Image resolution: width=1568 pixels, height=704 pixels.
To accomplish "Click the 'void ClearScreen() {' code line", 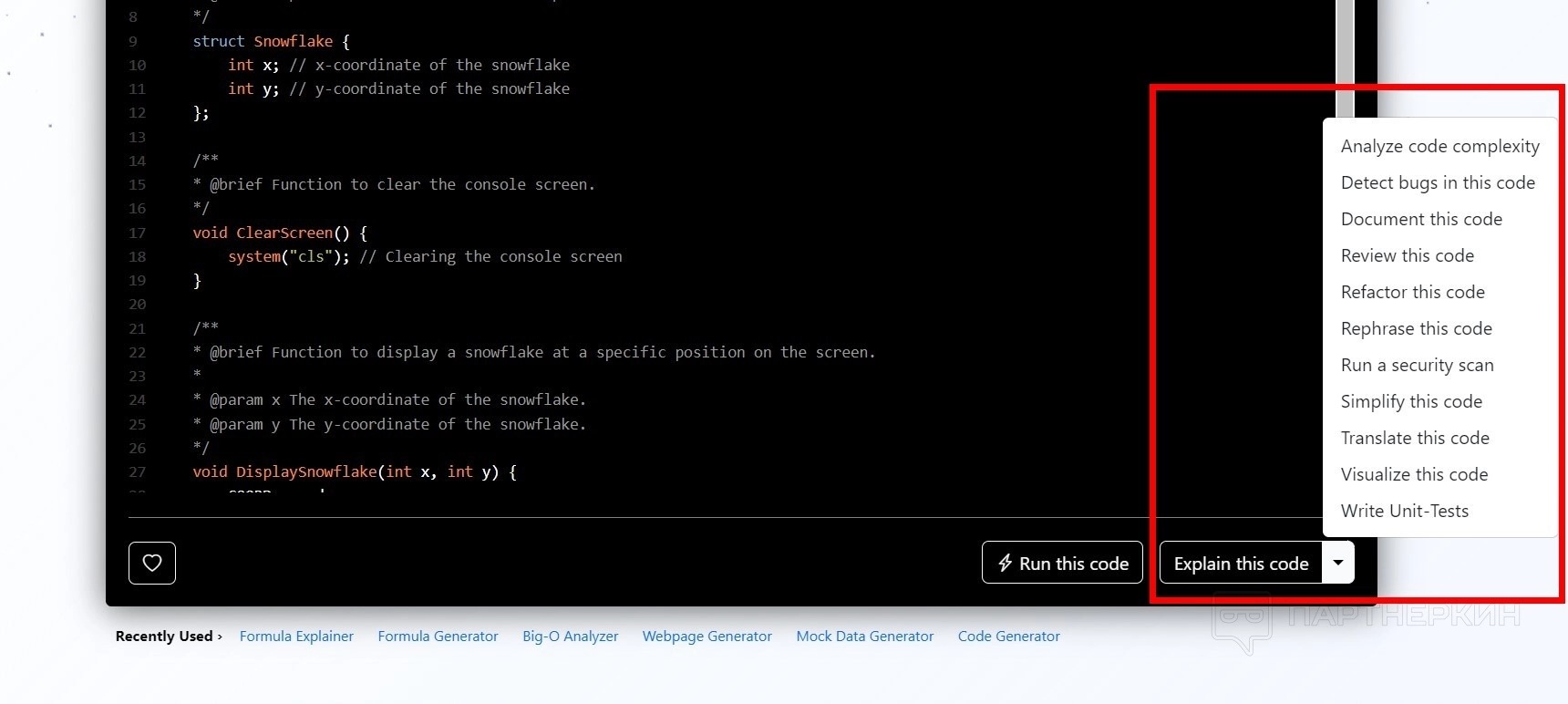I will [280, 233].
